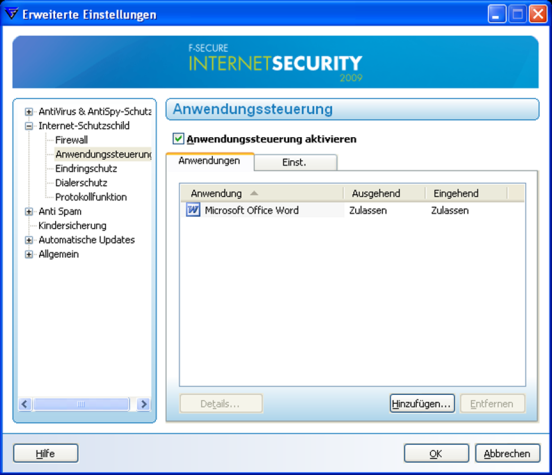
Task: Expand the Anti Spam tree node
Action: pos(29,212)
